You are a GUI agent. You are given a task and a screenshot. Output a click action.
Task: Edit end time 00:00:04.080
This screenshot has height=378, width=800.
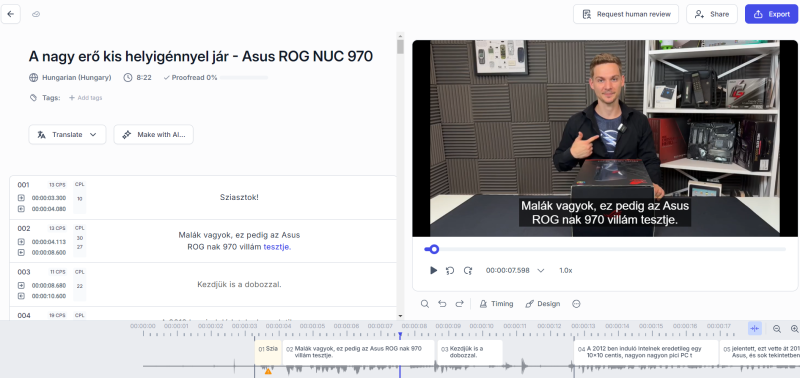point(49,209)
